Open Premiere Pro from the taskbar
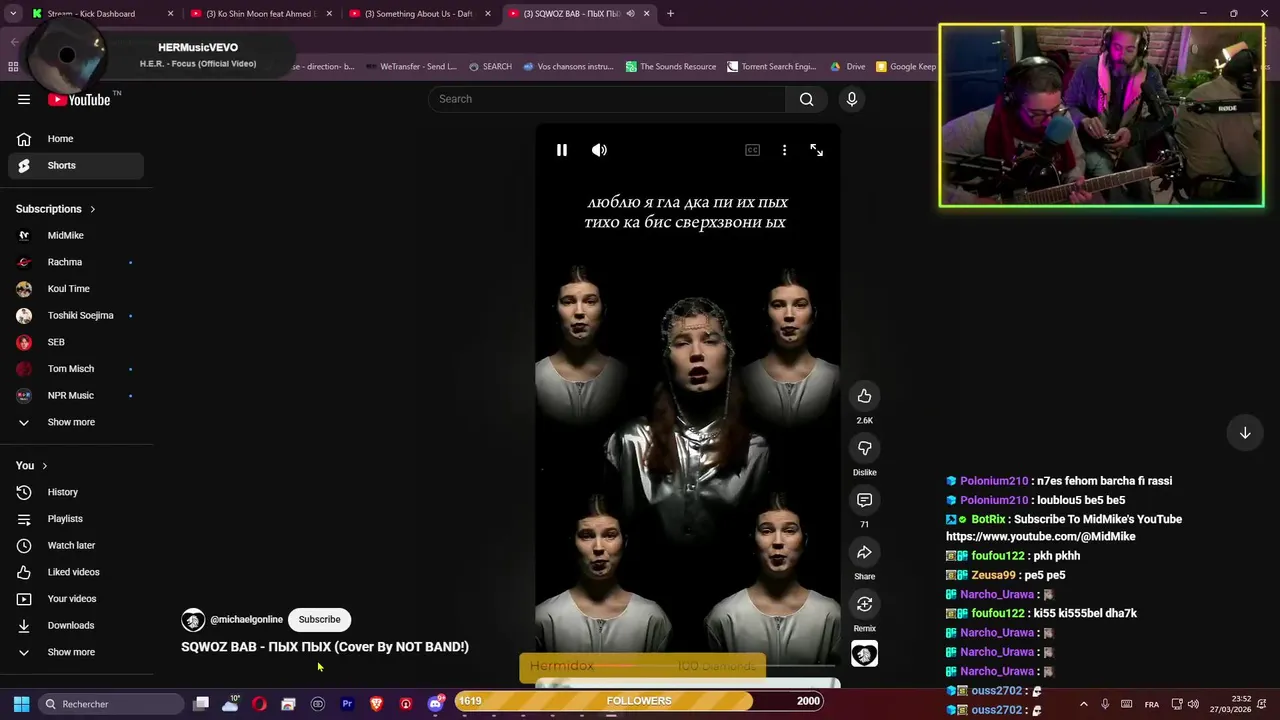The height and width of the screenshot is (720, 1280). tap(347, 704)
